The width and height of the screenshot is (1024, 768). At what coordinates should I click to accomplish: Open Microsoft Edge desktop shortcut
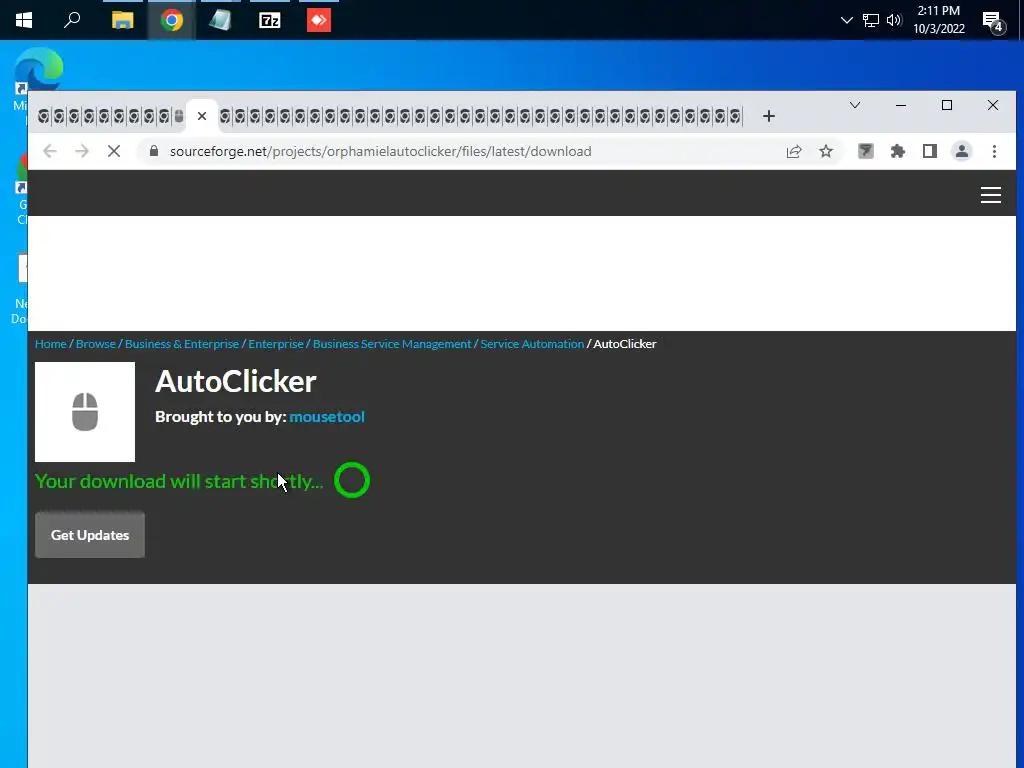pyautogui.click(x=37, y=70)
